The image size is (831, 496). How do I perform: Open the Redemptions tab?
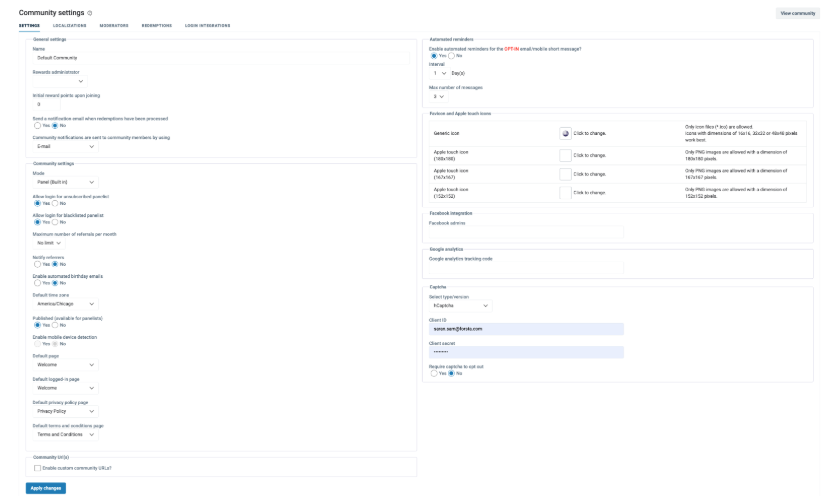pos(156,25)
